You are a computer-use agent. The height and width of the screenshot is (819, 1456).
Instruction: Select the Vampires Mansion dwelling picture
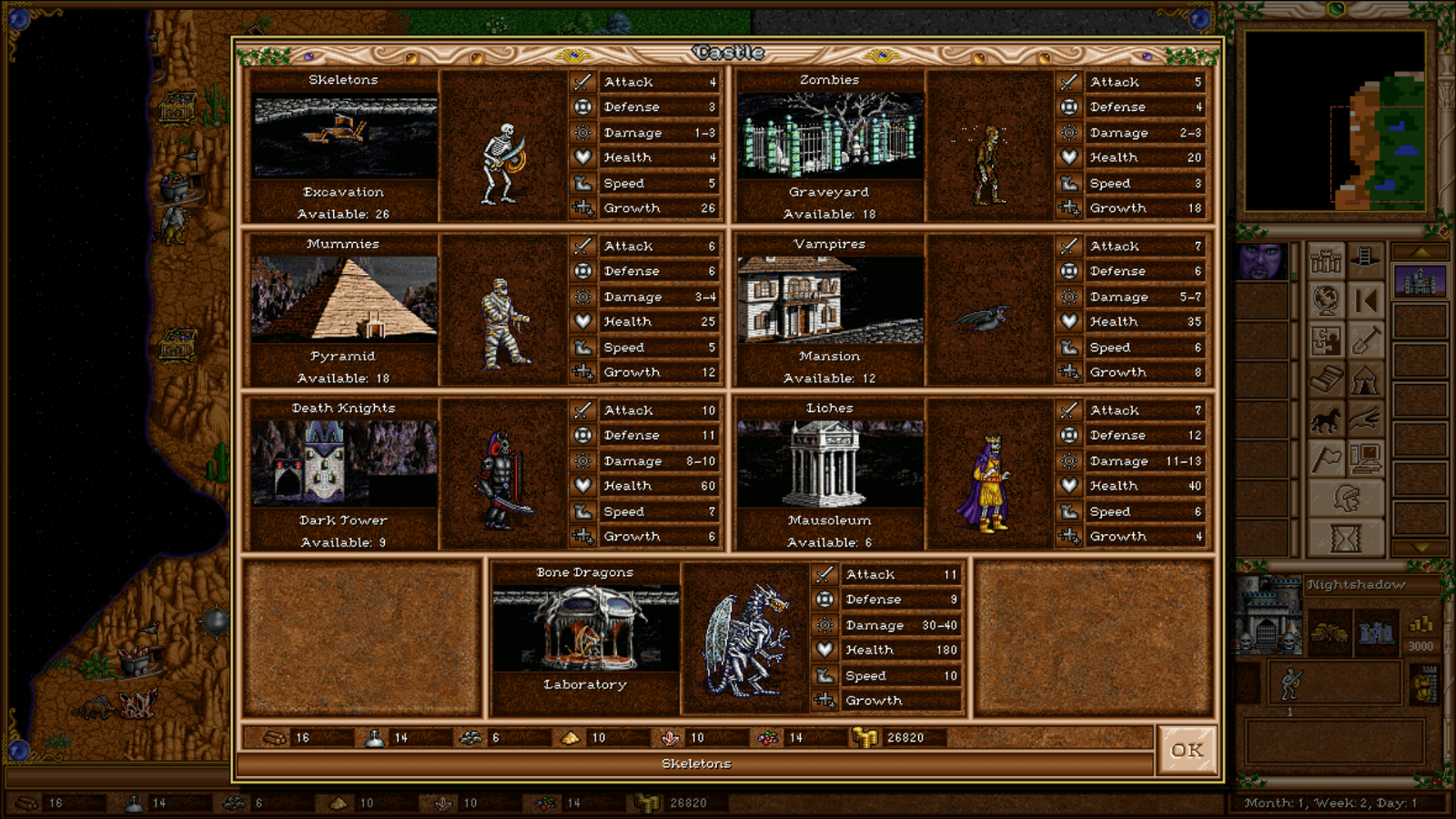coord(830,301)
